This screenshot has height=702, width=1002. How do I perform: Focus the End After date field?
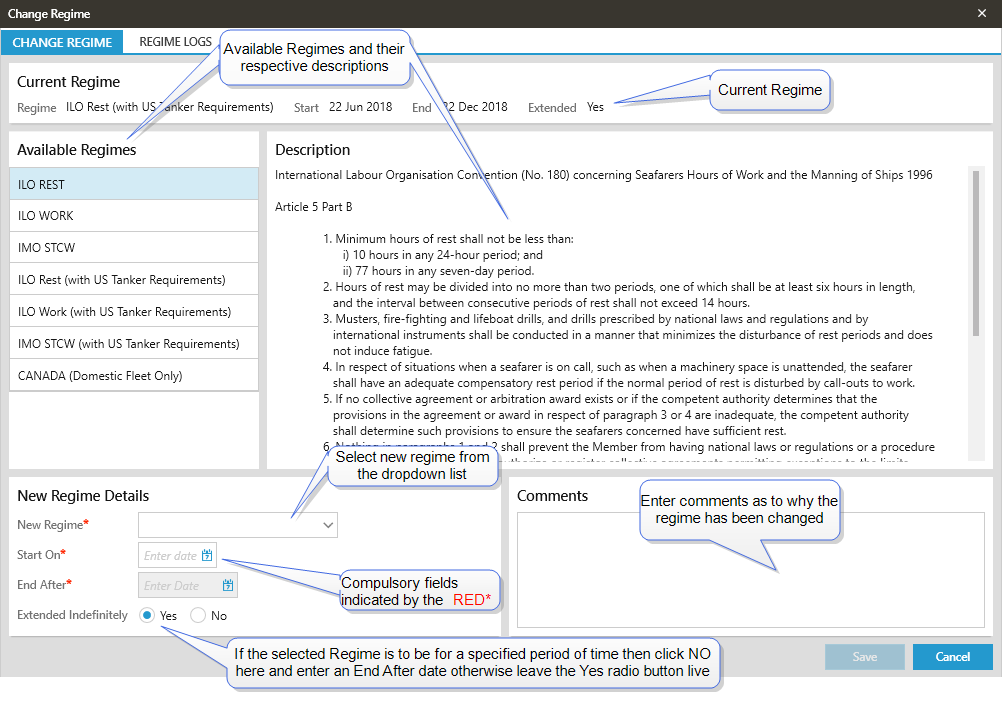(180, 585)
